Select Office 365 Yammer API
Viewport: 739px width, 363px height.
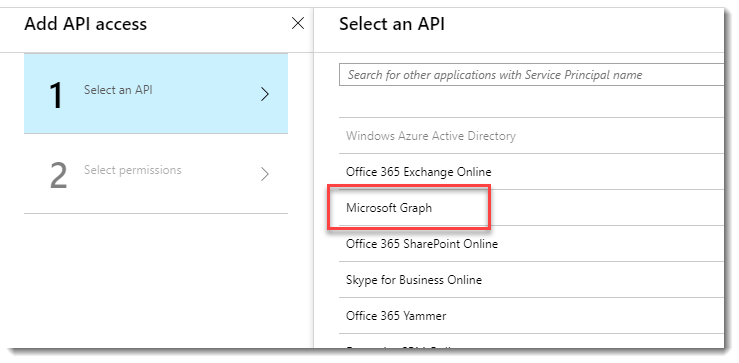point(532,315)
